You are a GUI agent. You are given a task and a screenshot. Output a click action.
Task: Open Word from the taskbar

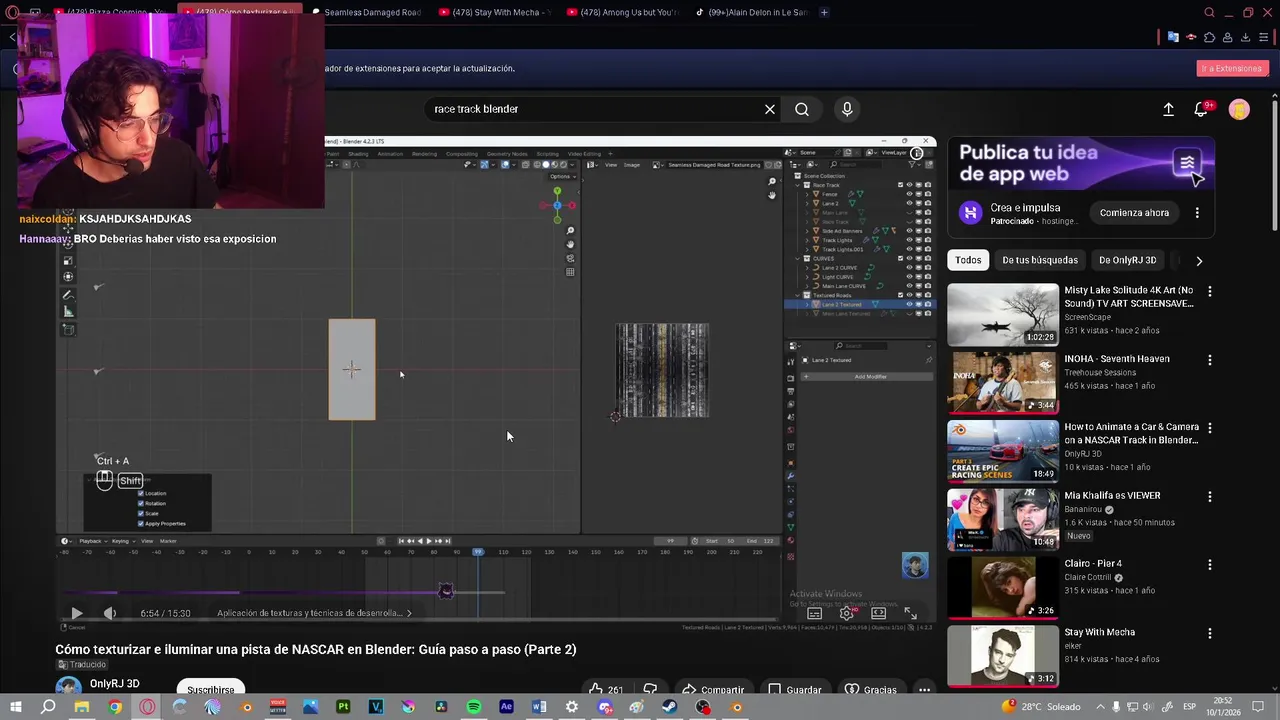(539, 707)
